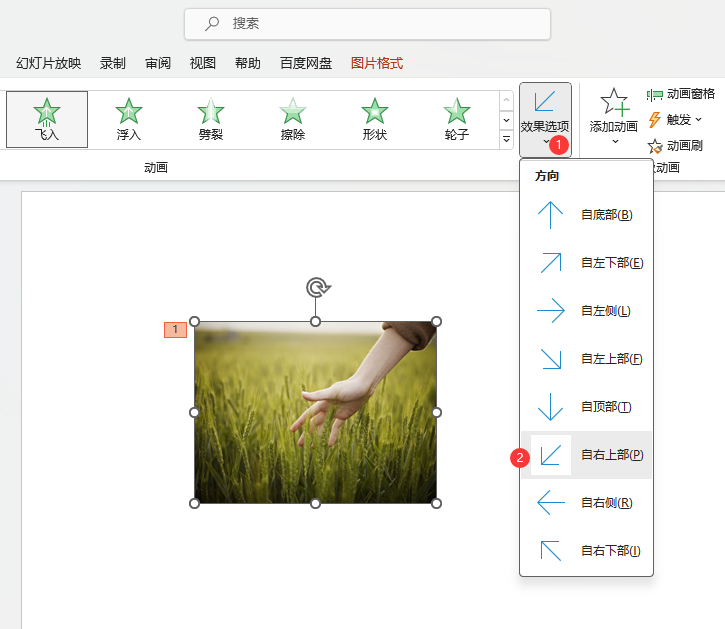Click the rotation handle above the picture

coord(318,287)
